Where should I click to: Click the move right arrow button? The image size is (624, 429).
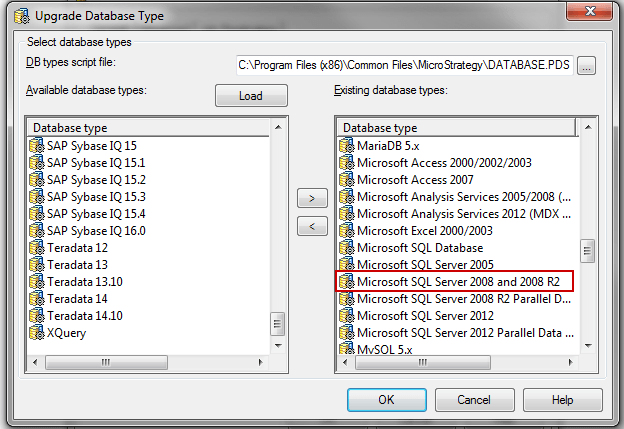[313, 198]
